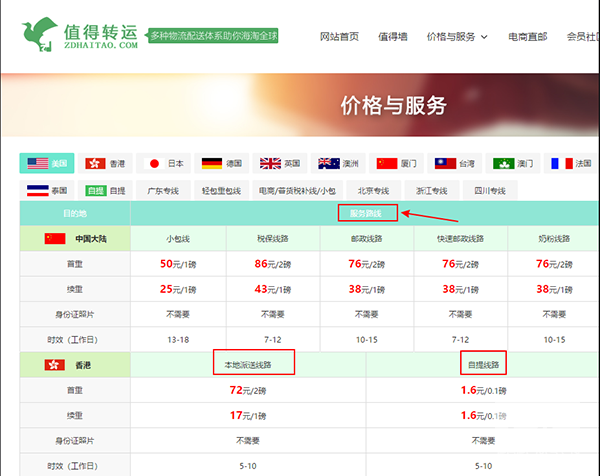Viewport: 600px width, 476px height.
Task: Select the 四川专线 tab
Action: tap(489, 189)
